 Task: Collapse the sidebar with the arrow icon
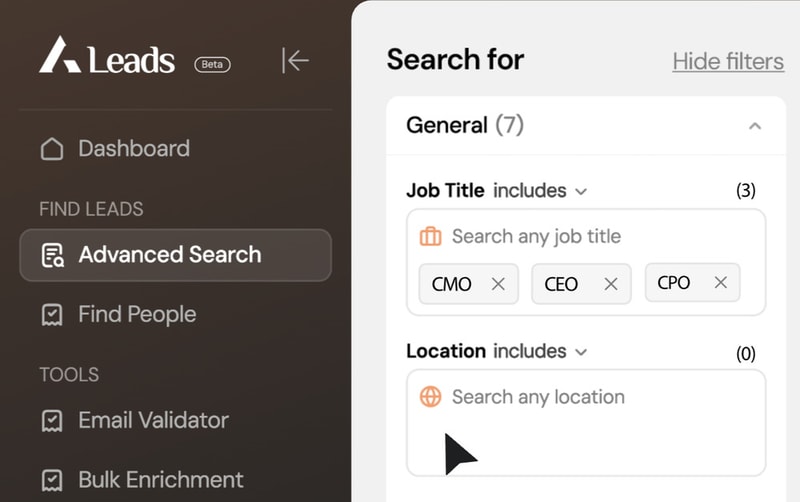tap(295, 60)
